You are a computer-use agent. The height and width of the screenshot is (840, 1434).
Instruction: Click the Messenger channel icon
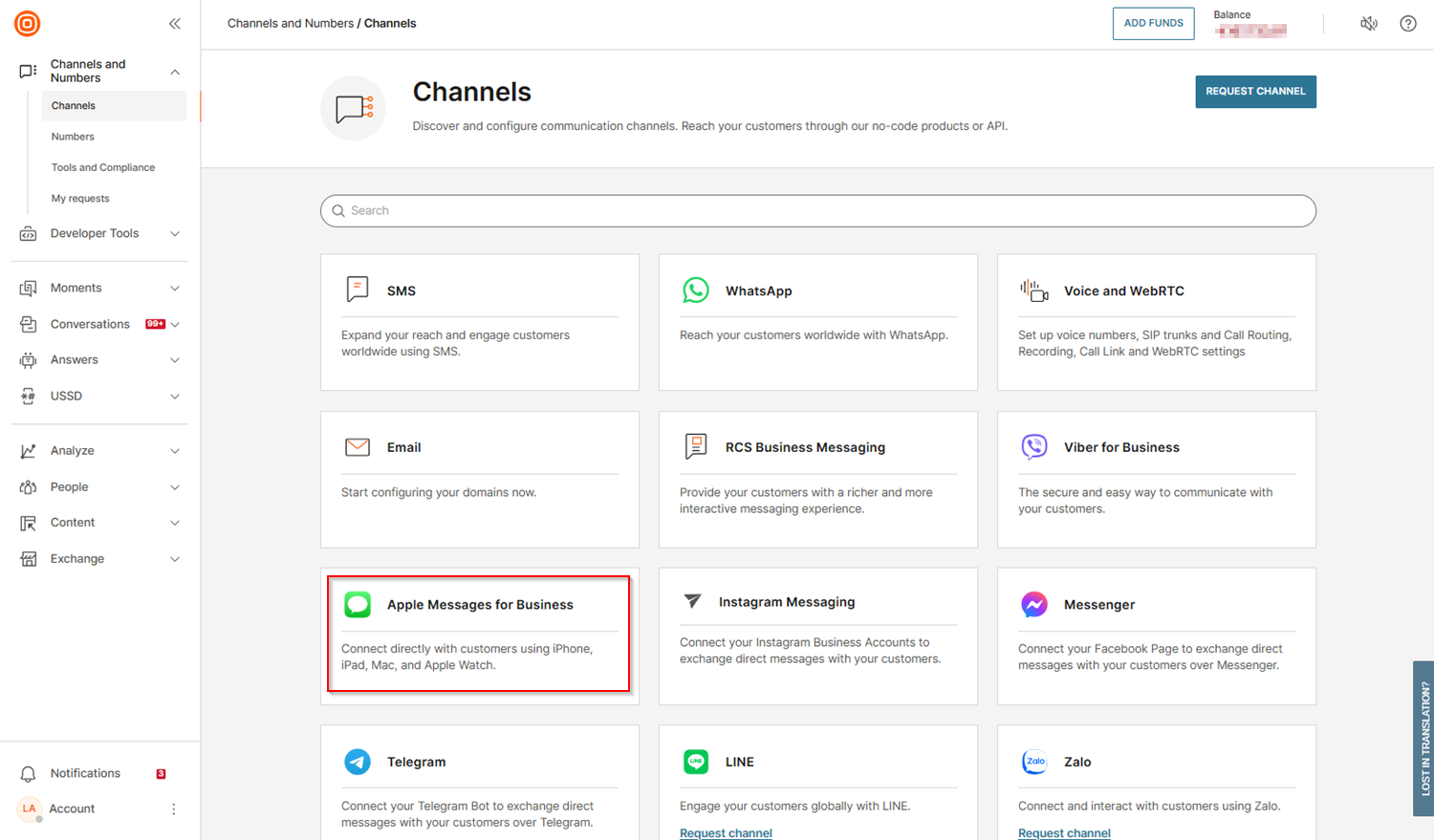(1034, 604)
